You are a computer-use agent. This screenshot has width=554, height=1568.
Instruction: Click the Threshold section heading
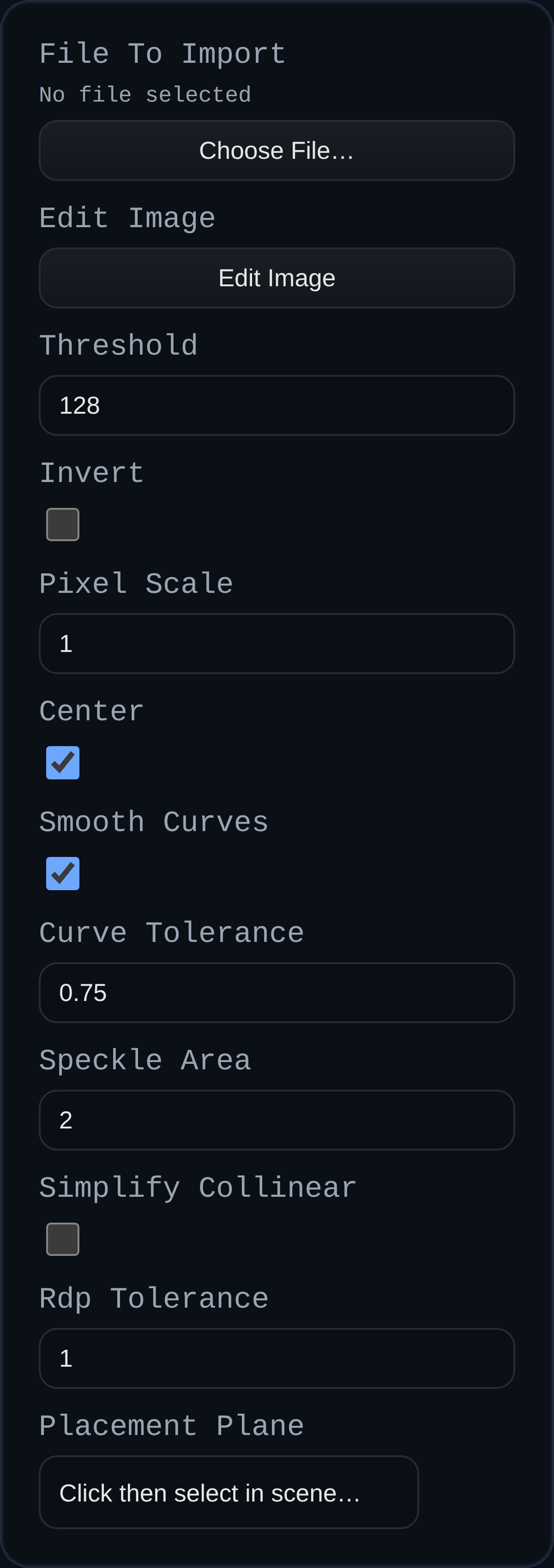tap(119, 344)
